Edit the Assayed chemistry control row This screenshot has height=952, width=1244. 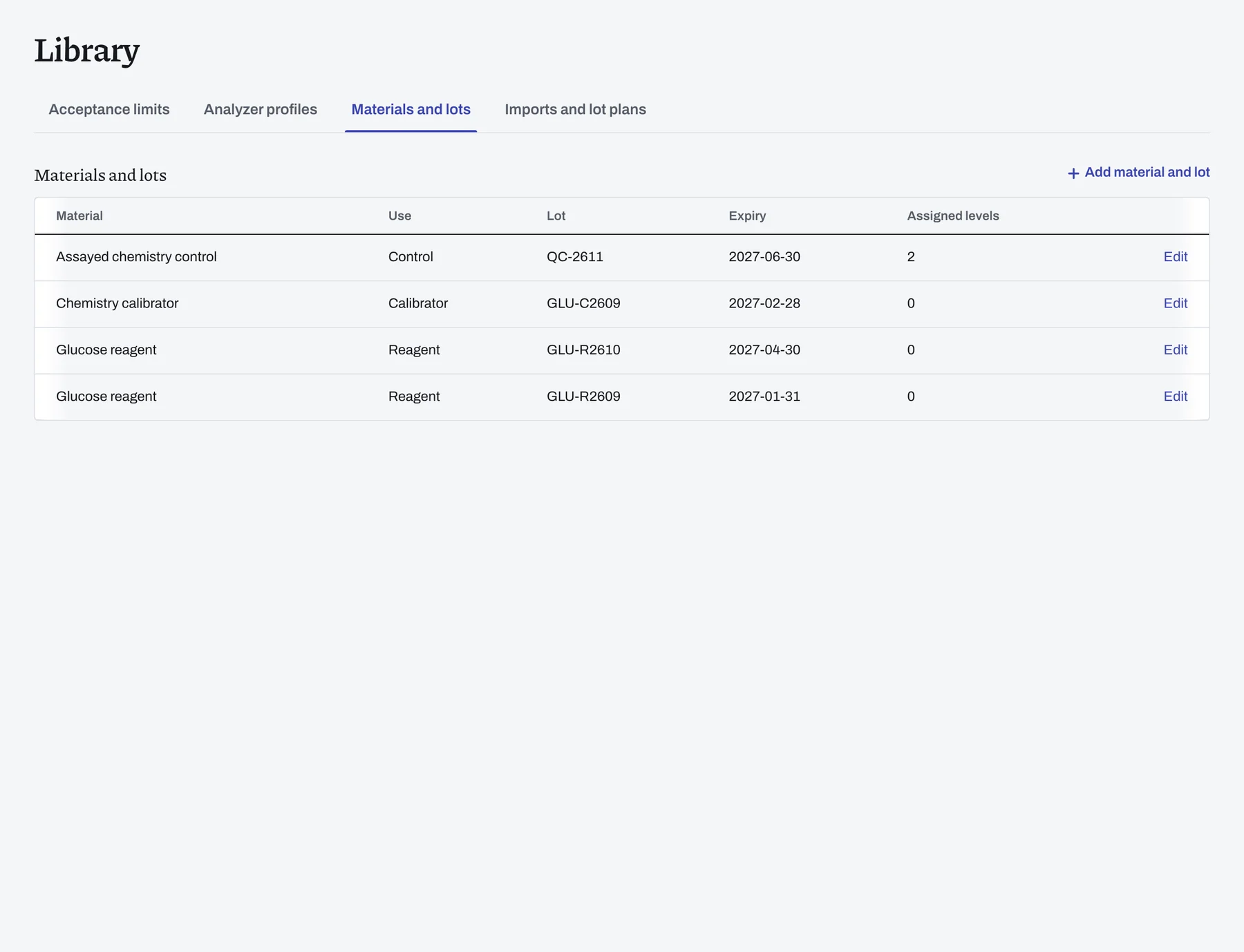1175,257
